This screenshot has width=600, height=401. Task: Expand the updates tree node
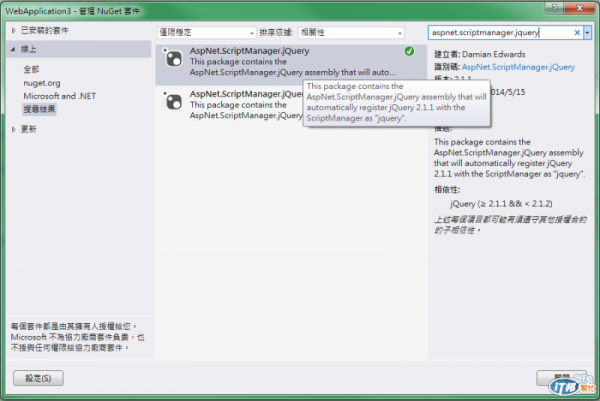13,129
